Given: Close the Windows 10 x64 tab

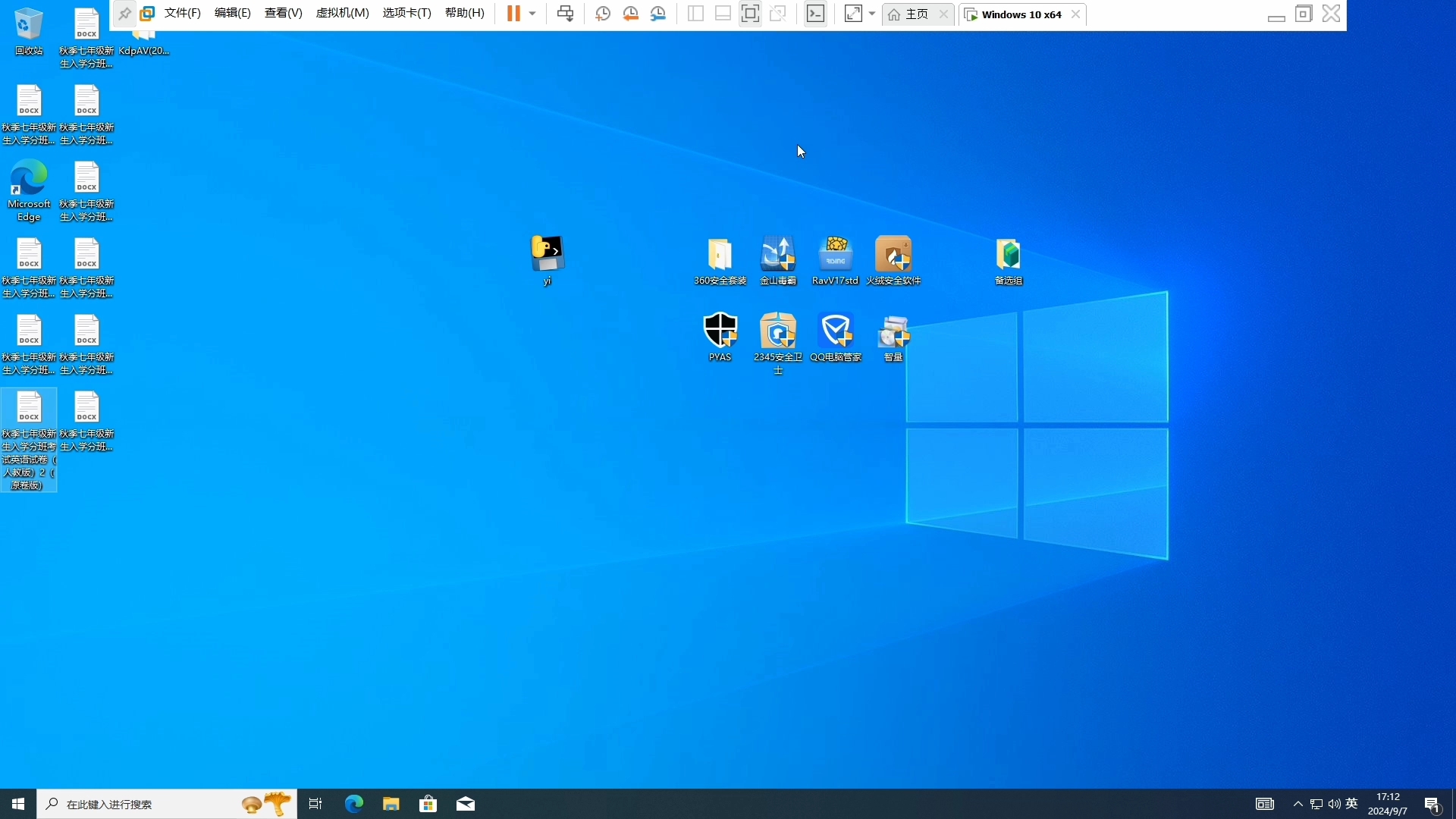Looking at the screenshot, I should (x=1075, y=14).
